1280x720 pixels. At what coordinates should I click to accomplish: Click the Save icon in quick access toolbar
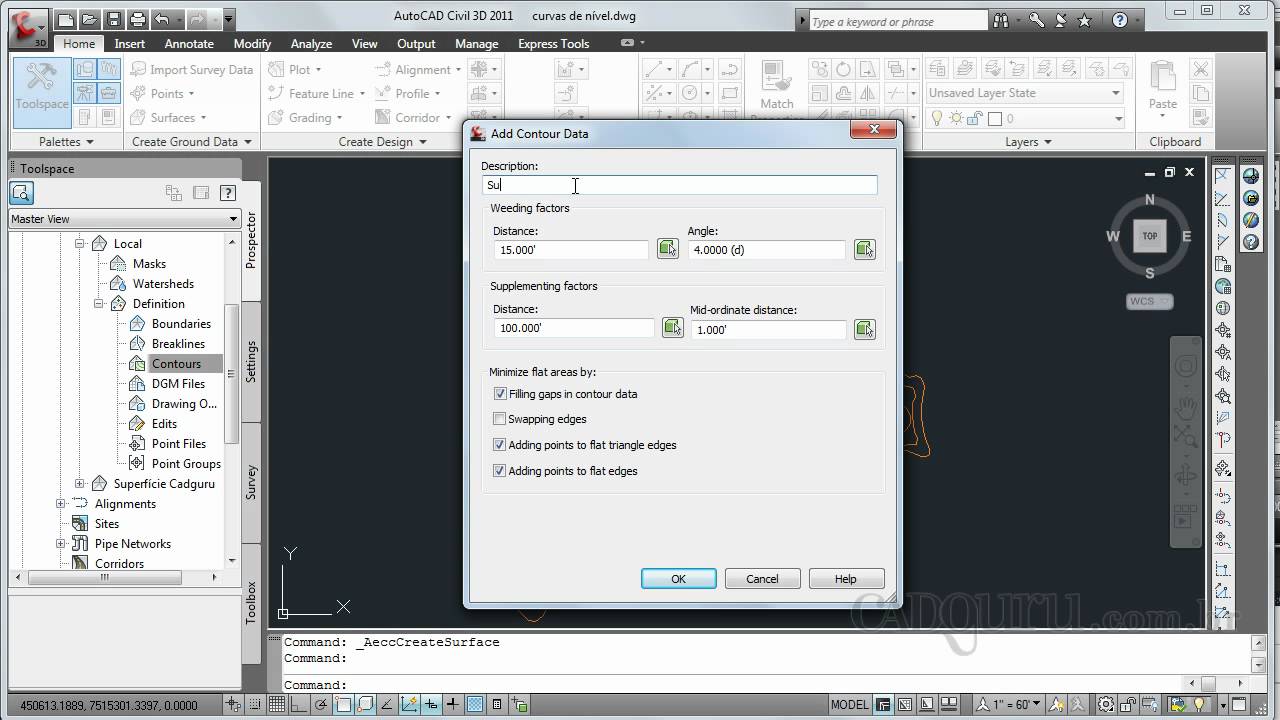point(114,19)
